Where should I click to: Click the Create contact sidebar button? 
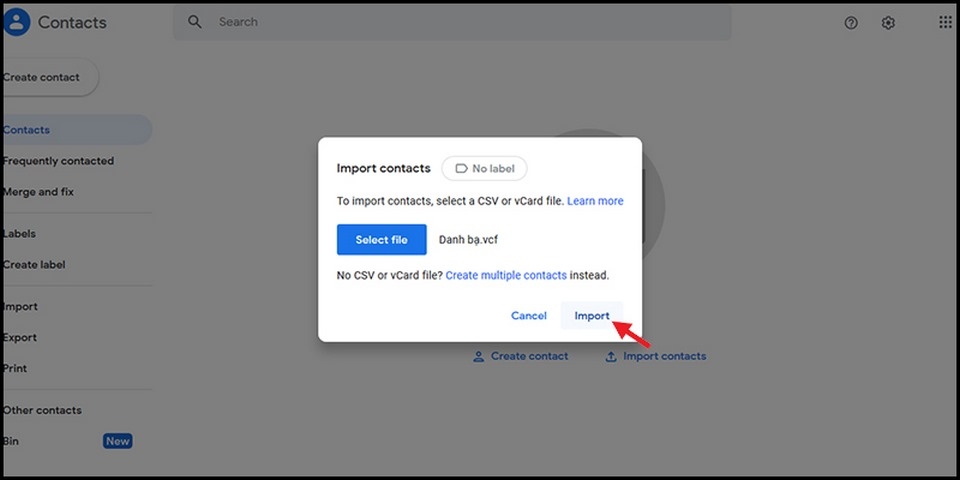[x=49, y=77]
